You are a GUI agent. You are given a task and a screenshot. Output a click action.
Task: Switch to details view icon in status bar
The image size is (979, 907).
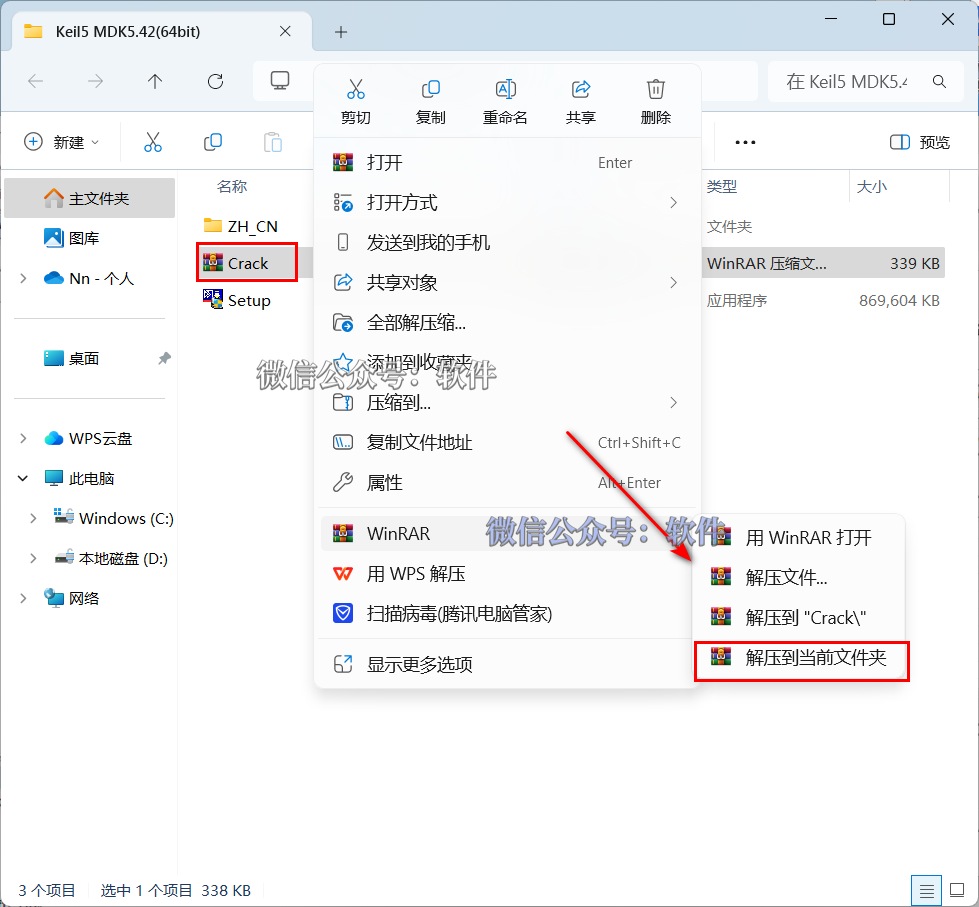point(927,891)
